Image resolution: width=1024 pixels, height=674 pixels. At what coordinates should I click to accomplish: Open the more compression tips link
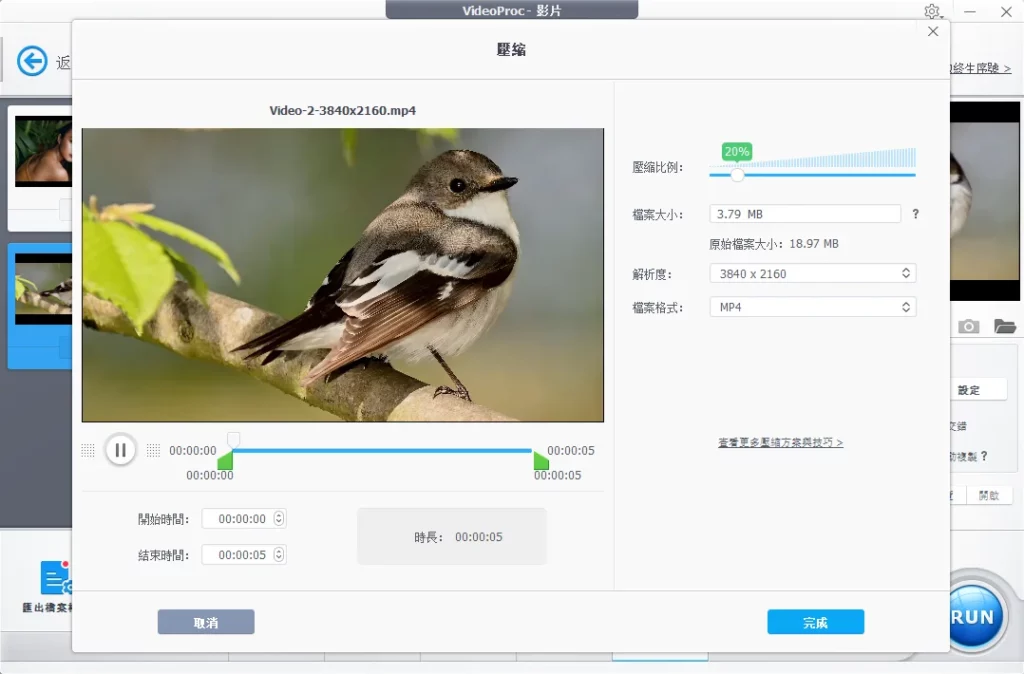click(x=780, y=442)
